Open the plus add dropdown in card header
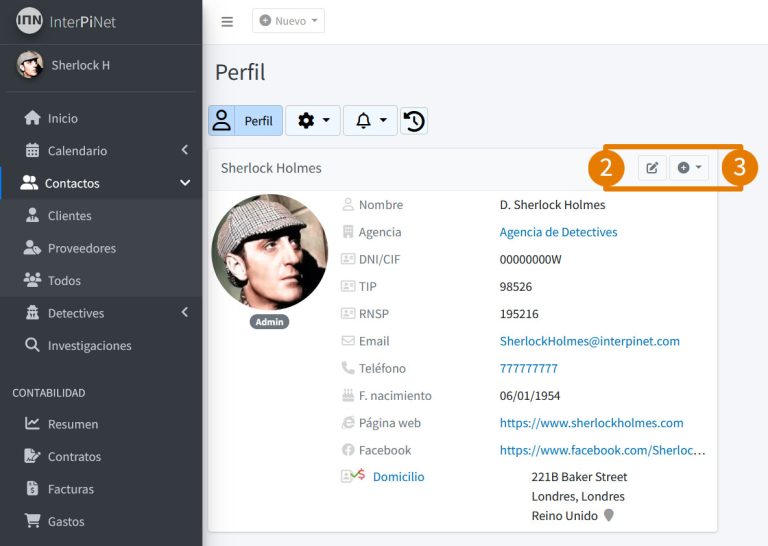The image size is (768, 546). (689, 168)
